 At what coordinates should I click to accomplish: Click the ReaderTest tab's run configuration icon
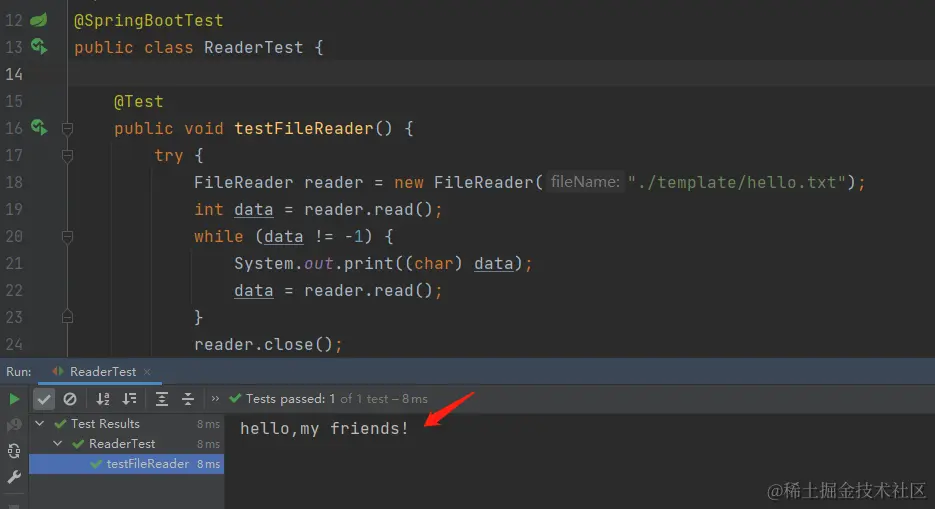coord(58,371)
